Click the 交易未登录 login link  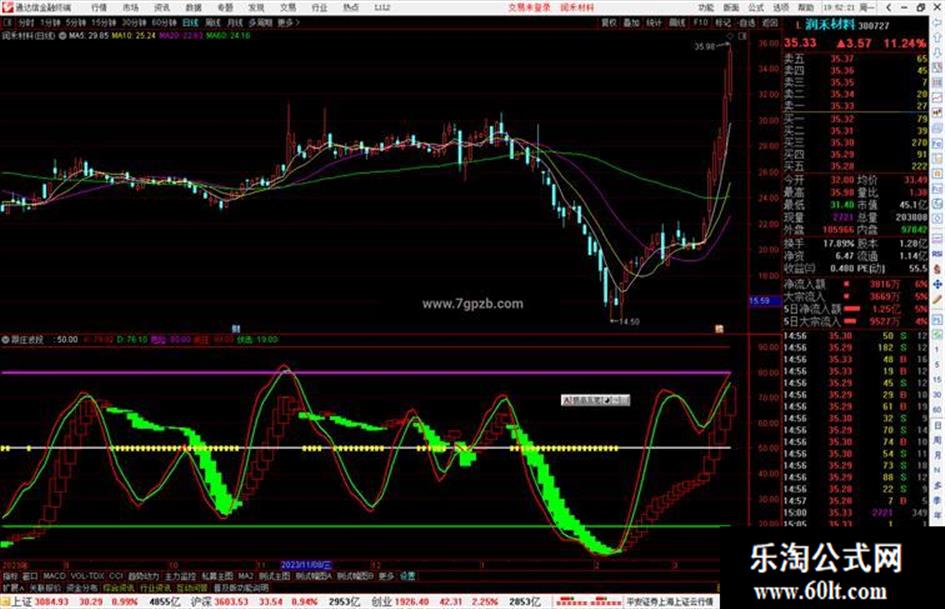(529, 7)
